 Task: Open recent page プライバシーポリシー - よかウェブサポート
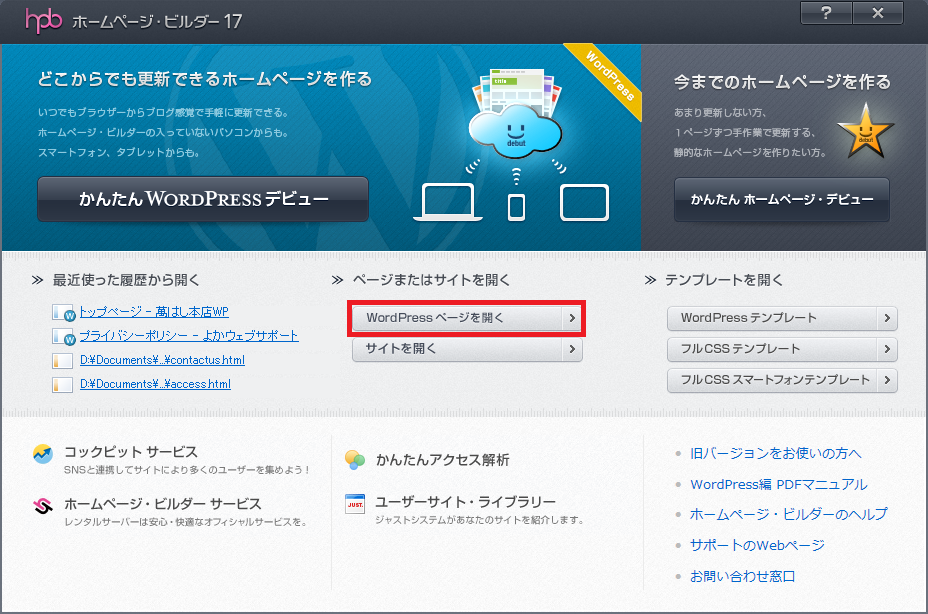coord(189,336)
